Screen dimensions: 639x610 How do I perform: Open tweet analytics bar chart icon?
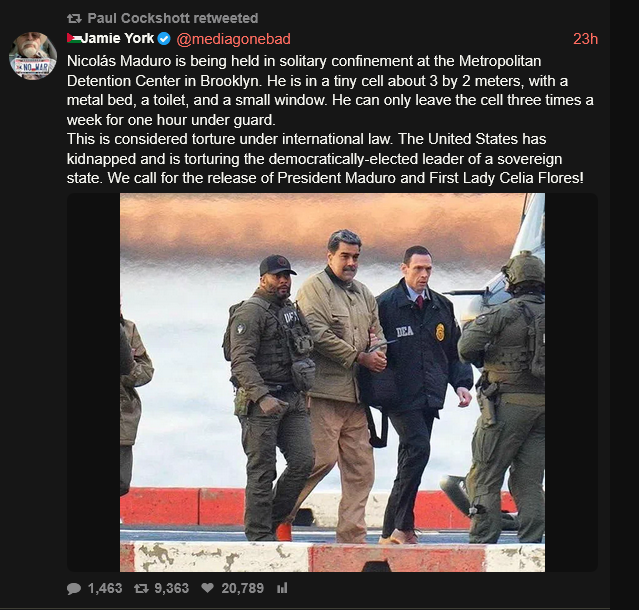click(x=281, y=589)
